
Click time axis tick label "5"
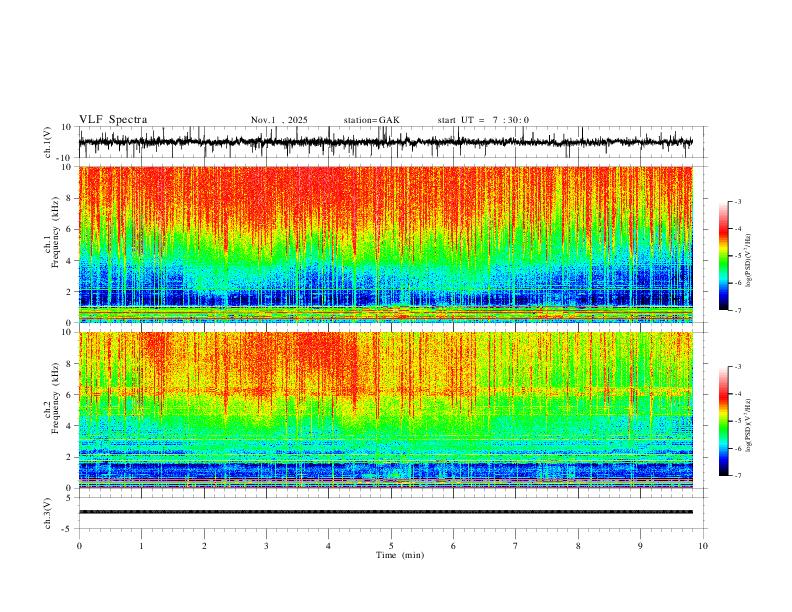point(391,546)
